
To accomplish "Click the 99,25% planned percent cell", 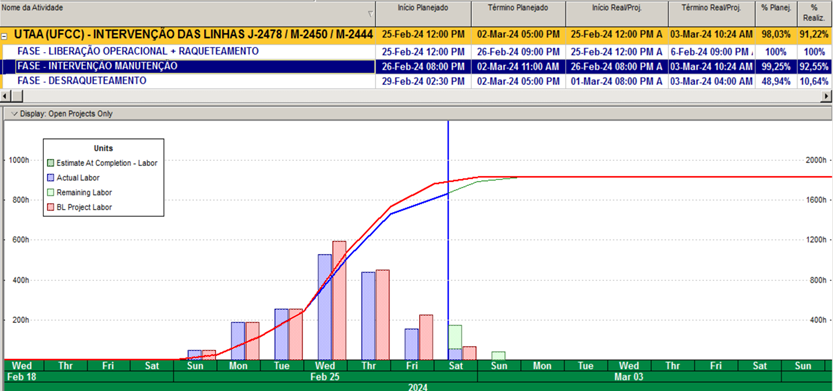I will 776,66.
